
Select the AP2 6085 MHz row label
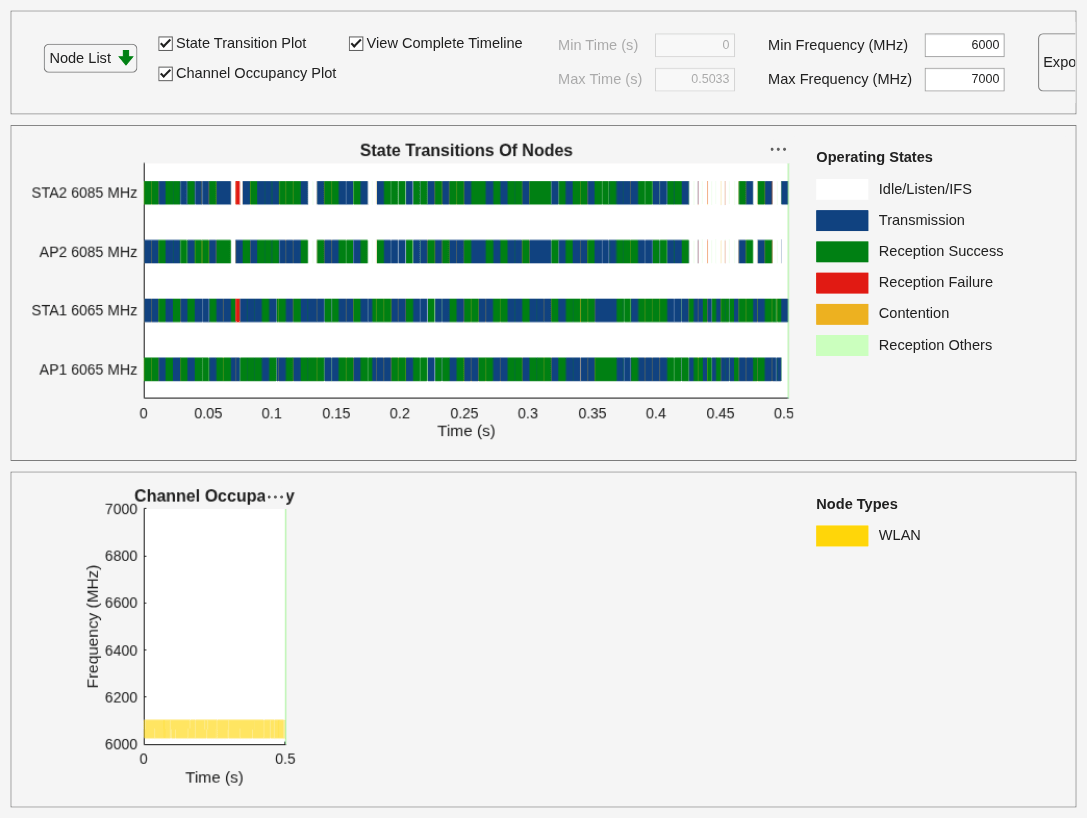pyautogui.click(x=88, y=252)
